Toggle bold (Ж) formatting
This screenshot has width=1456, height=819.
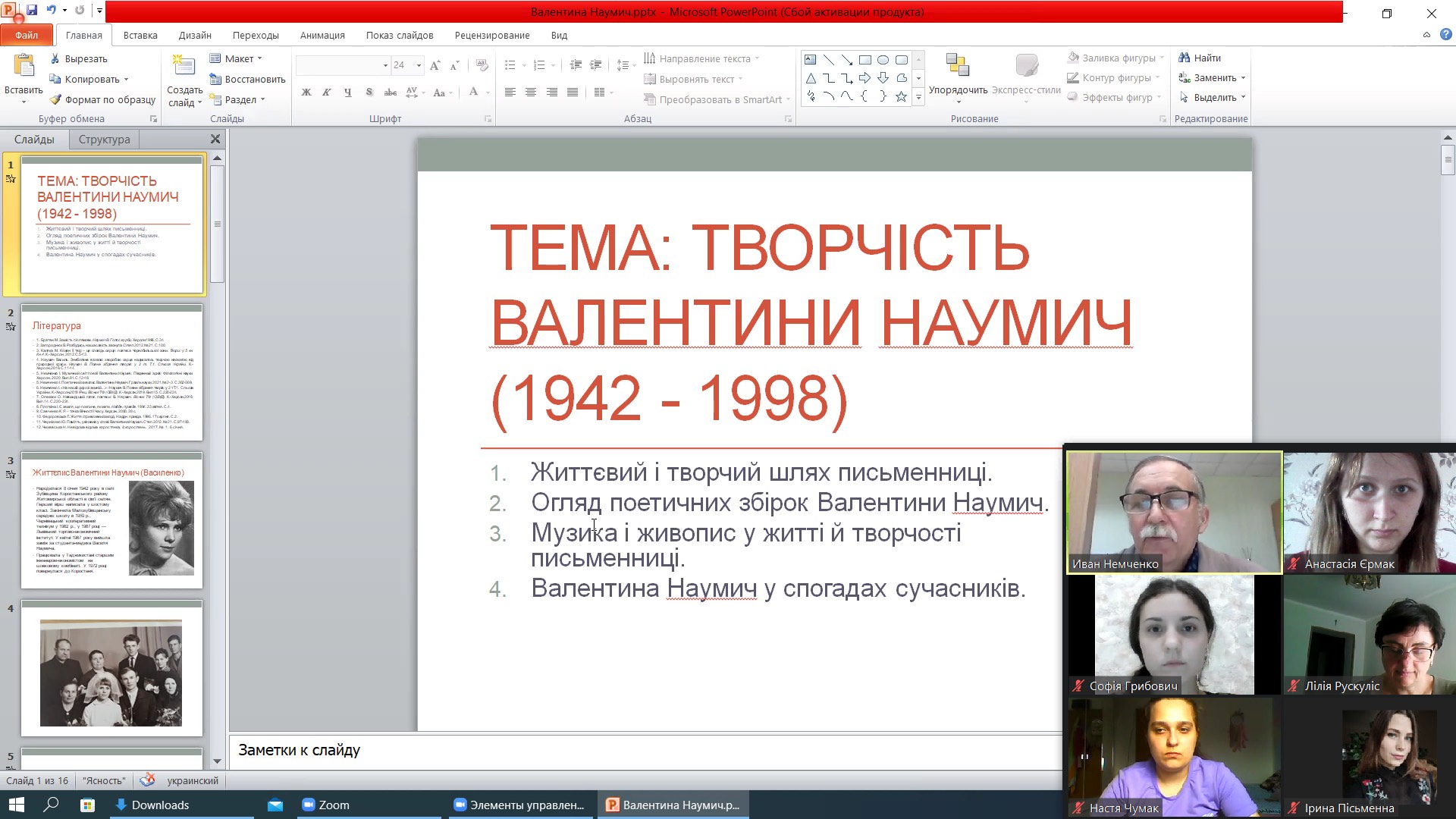306,93
